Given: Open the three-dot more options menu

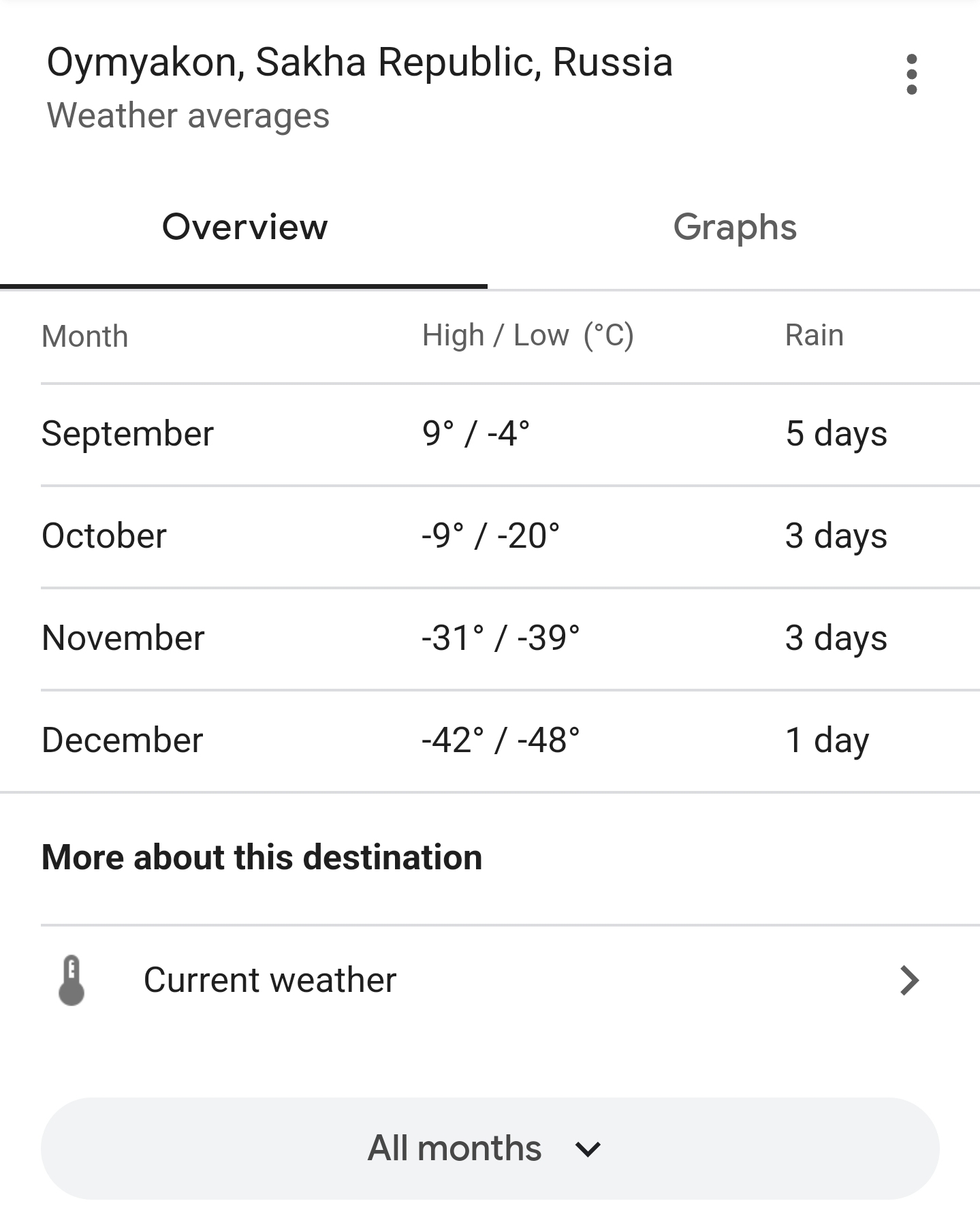Looking at the screenshot, I should (912, 74).
